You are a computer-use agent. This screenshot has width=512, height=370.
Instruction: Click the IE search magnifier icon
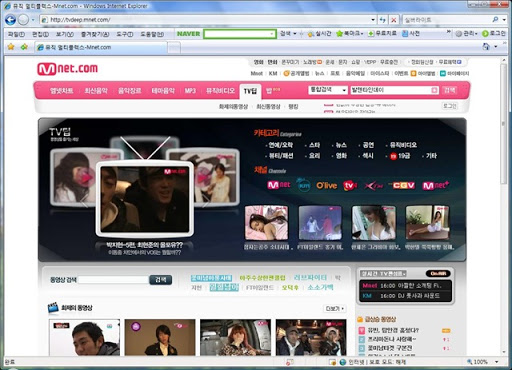pyautogui.click(x=495, y=20)
